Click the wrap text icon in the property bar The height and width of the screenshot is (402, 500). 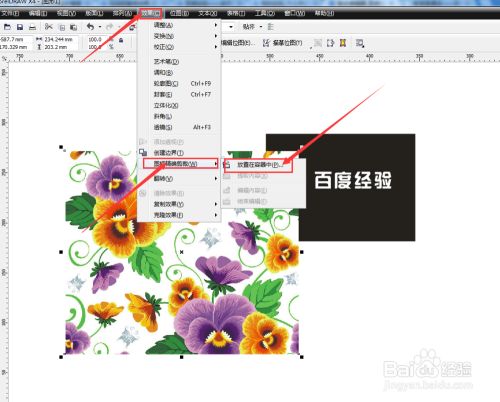[360, 43]
